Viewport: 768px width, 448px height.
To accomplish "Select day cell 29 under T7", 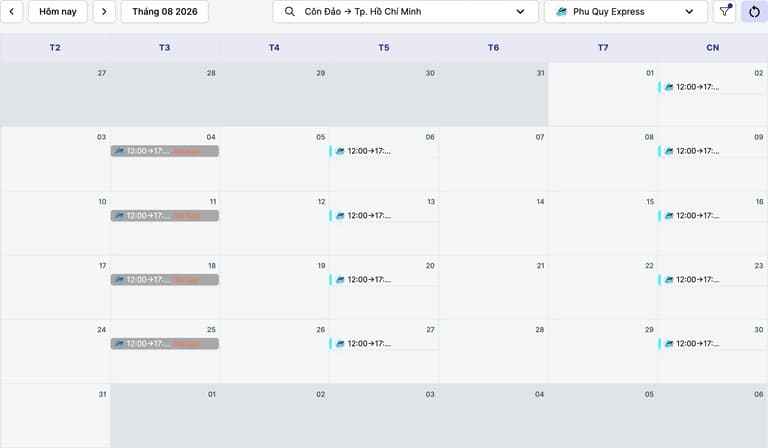I will click(x=603, y=352).
